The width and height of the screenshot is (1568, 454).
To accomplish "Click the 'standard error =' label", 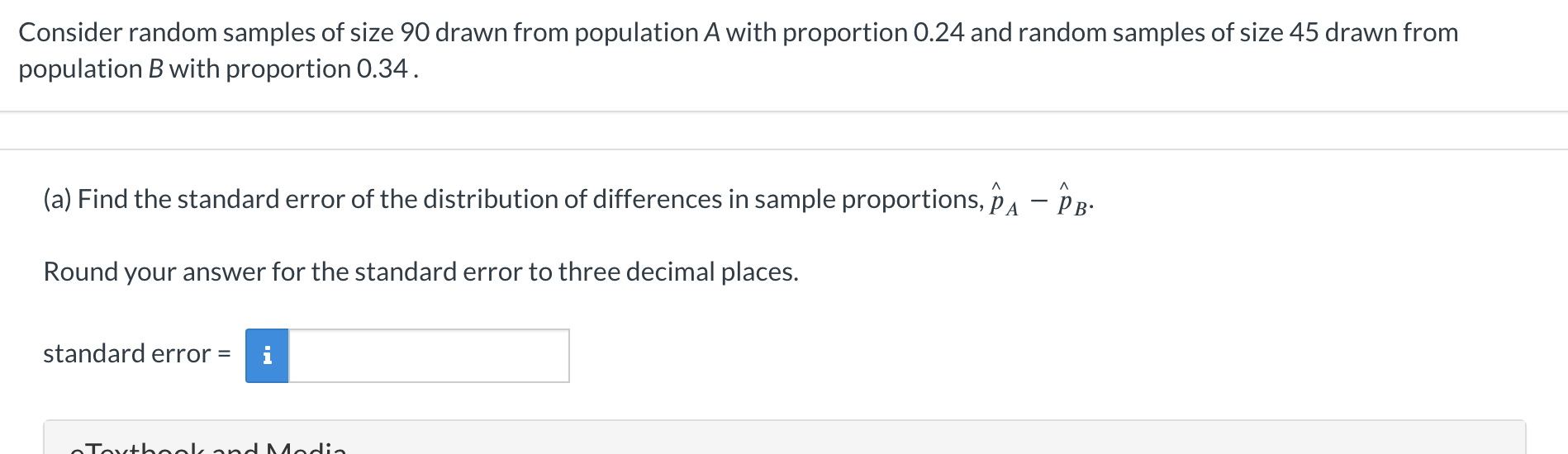I will coord(136,354).
